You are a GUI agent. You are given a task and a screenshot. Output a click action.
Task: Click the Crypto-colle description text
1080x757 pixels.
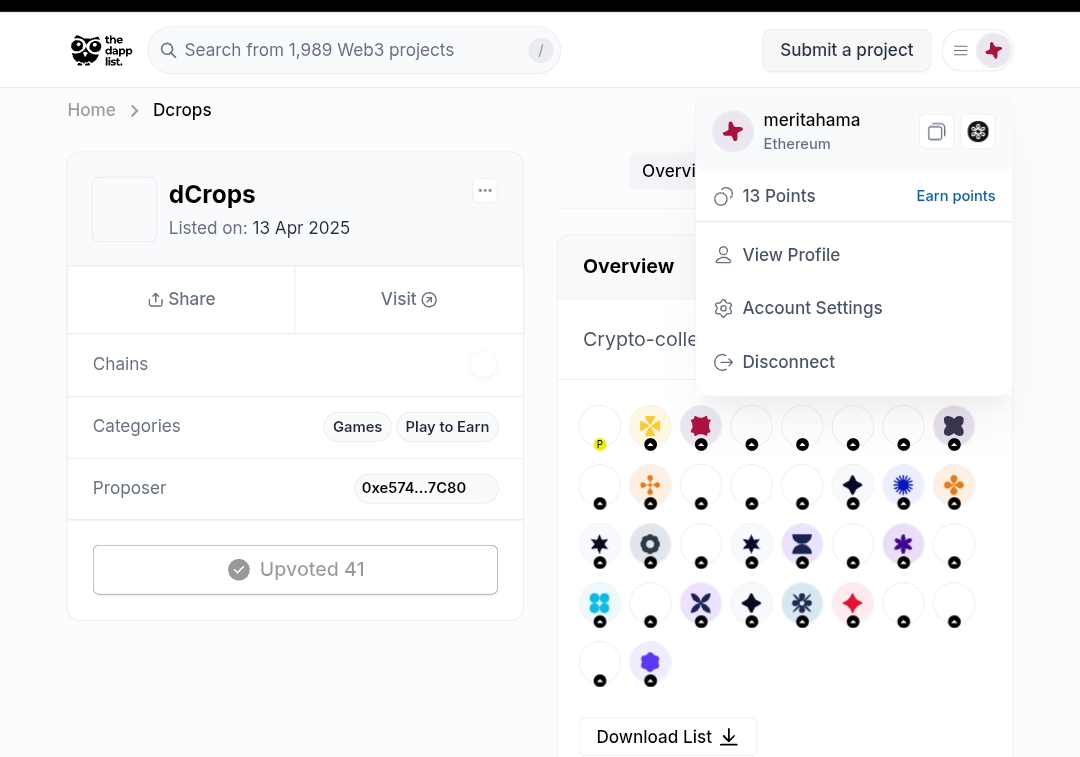pos(640,340)
